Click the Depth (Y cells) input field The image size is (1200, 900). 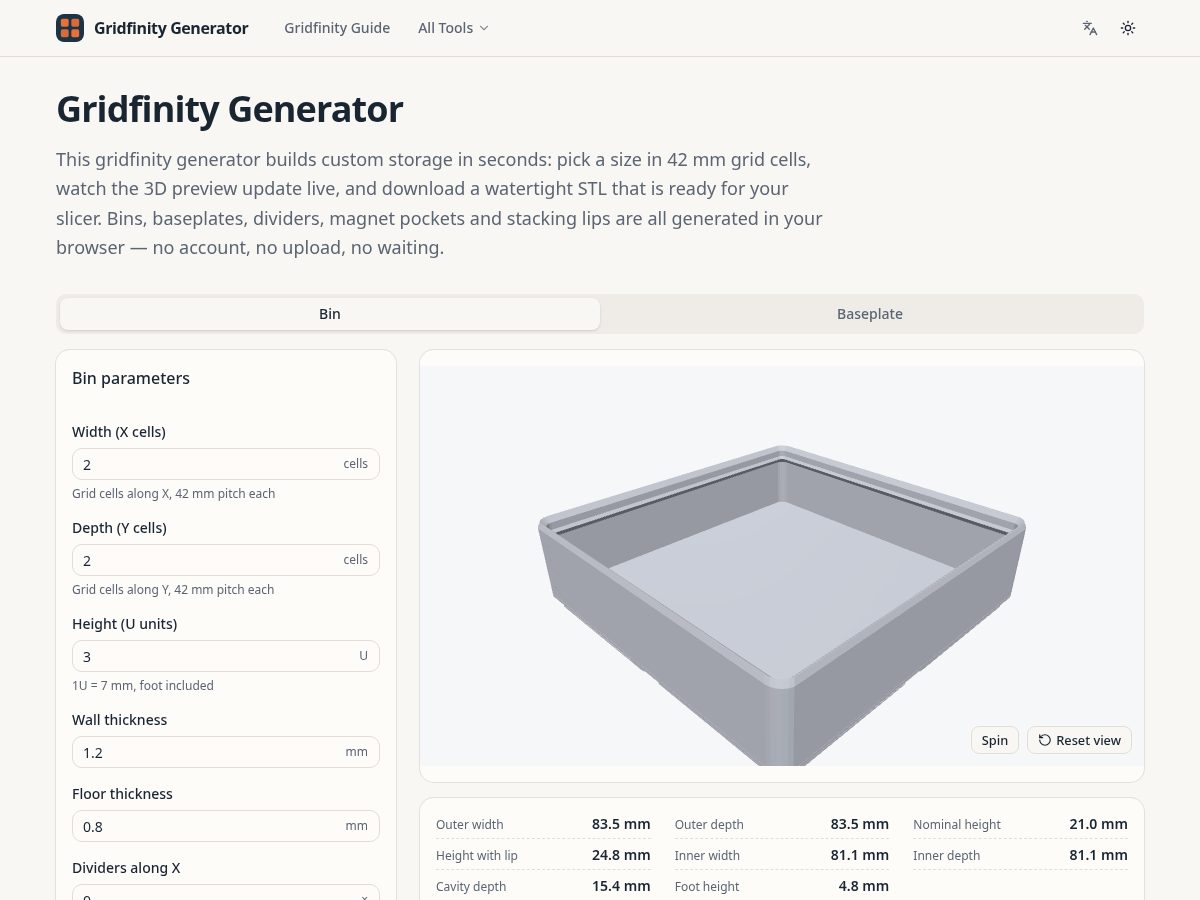coord(226,560)
